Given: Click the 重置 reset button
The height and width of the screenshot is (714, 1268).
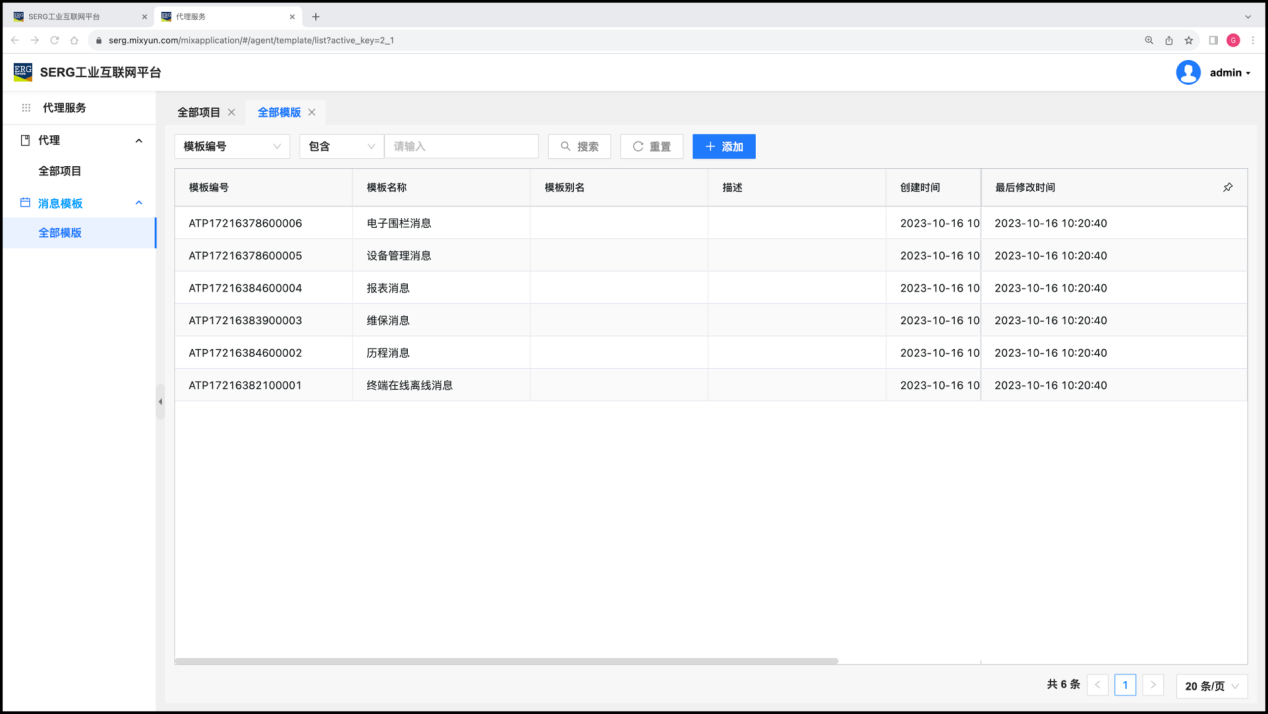Looking at the screenshot, I should click(x=651, y=146).
